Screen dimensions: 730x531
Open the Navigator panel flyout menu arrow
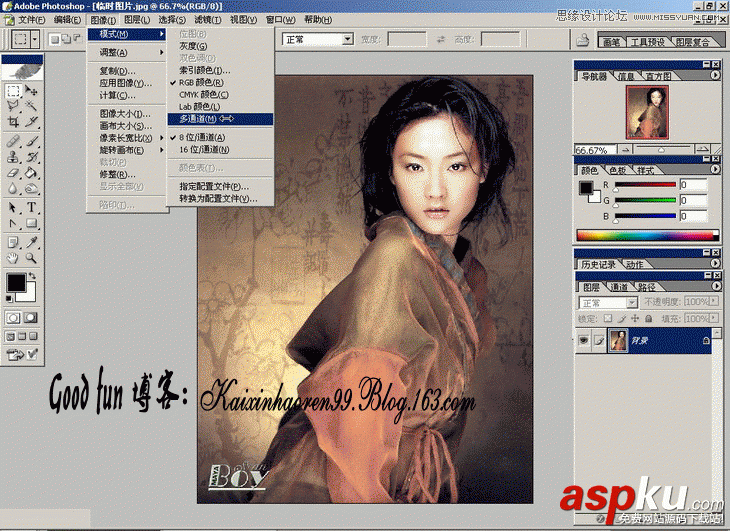point(716,75)
